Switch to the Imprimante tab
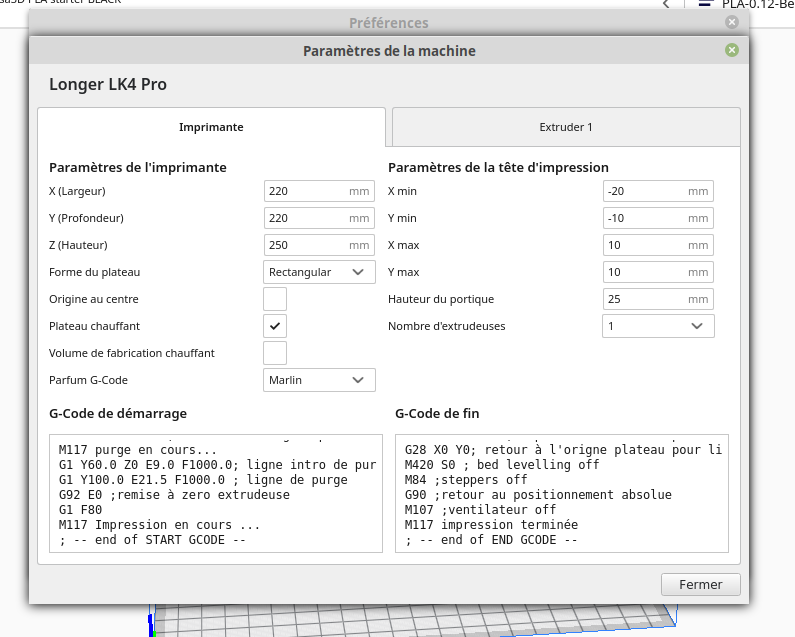 click(x=211, y=127)
